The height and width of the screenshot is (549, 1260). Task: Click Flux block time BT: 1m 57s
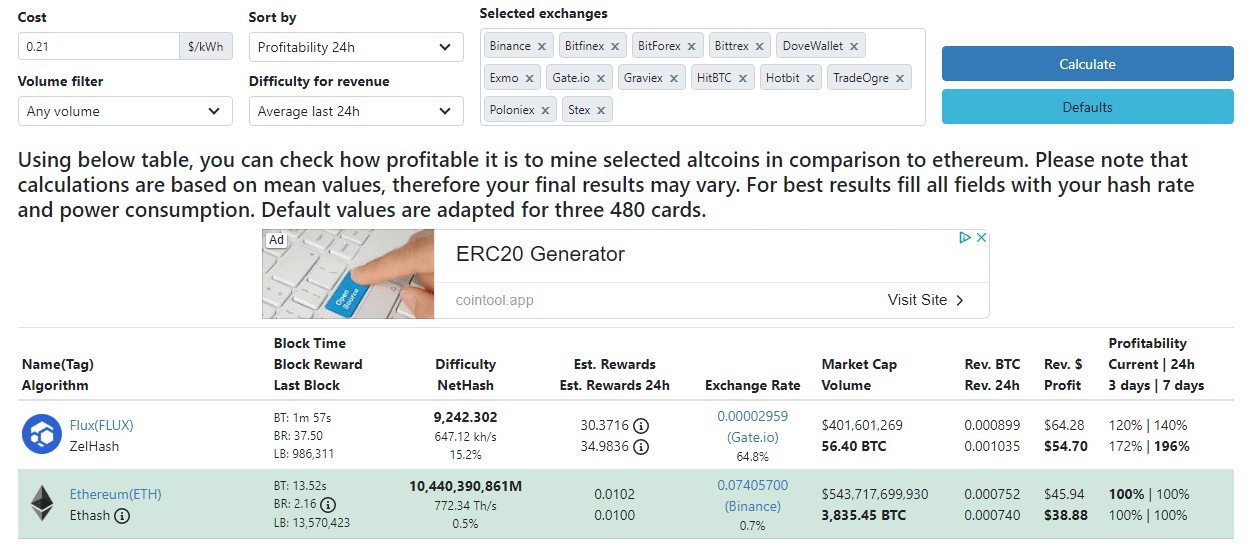pyautogui.click(x=304, y=417)
